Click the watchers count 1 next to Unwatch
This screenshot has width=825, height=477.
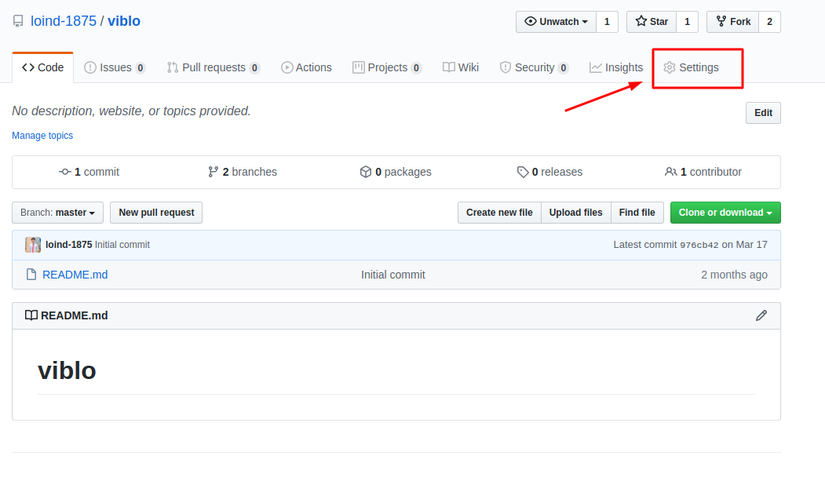click(x=607, y=22)
